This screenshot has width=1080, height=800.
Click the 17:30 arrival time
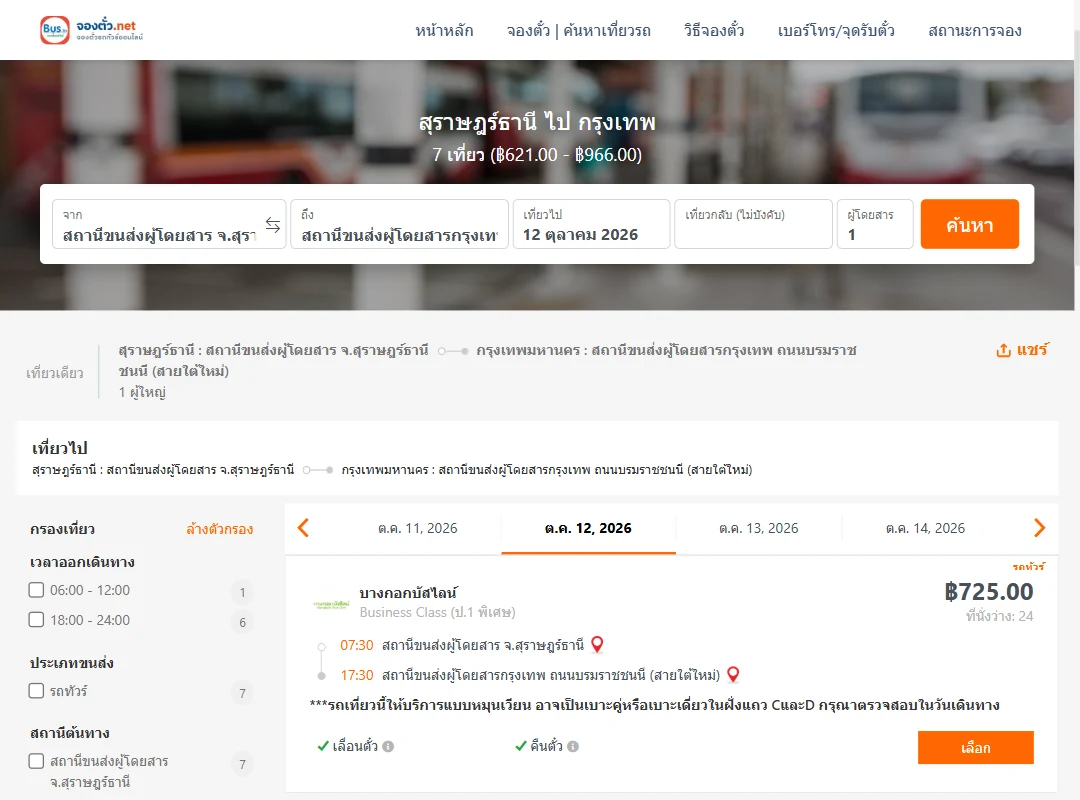pos(357,675)
